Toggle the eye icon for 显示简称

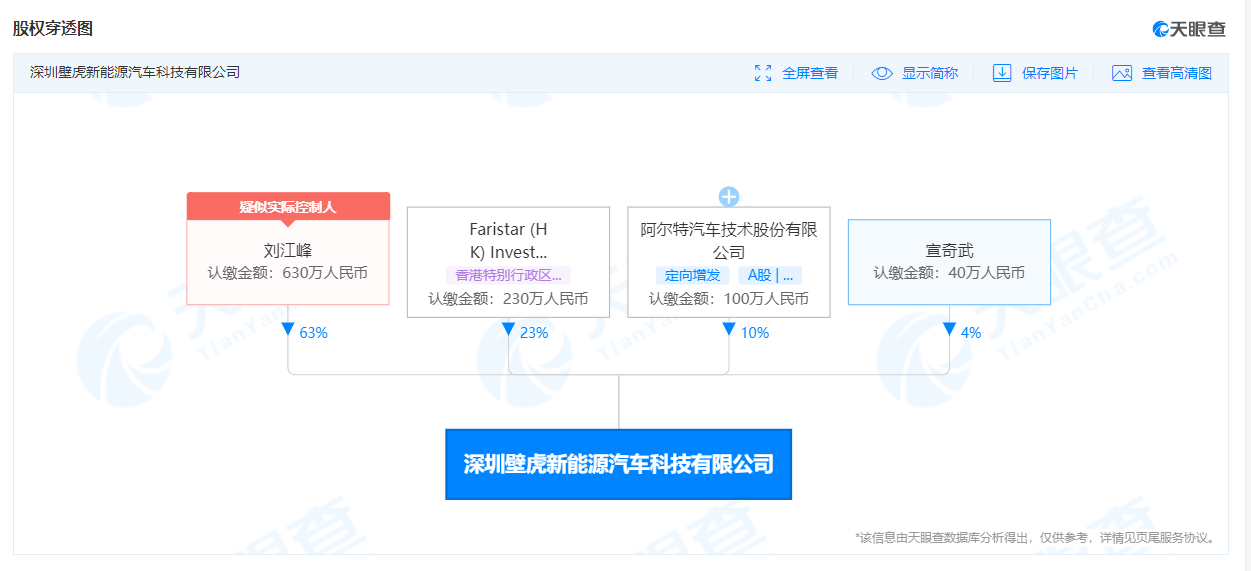[882, 73]
